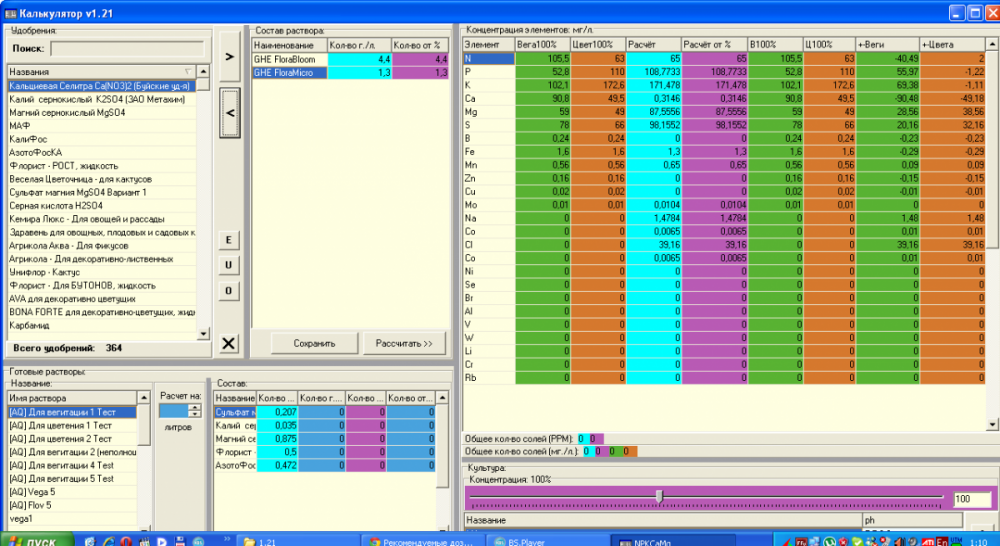Click the X delete button below O
Image resolution: width=1000 pixels, height=546 pixels.
(x=229, y=343)
